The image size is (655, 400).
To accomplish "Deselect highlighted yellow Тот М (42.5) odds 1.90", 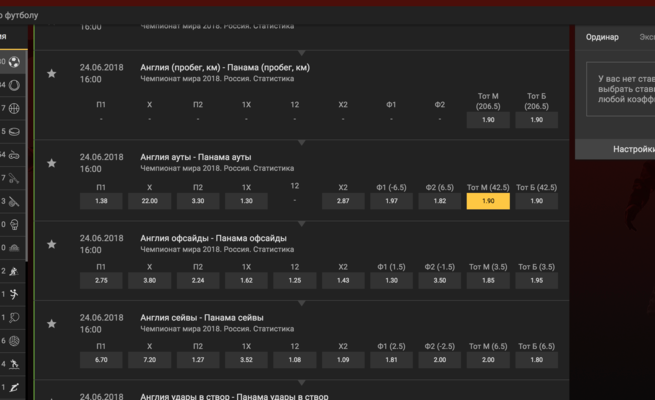I will point(488,201).
